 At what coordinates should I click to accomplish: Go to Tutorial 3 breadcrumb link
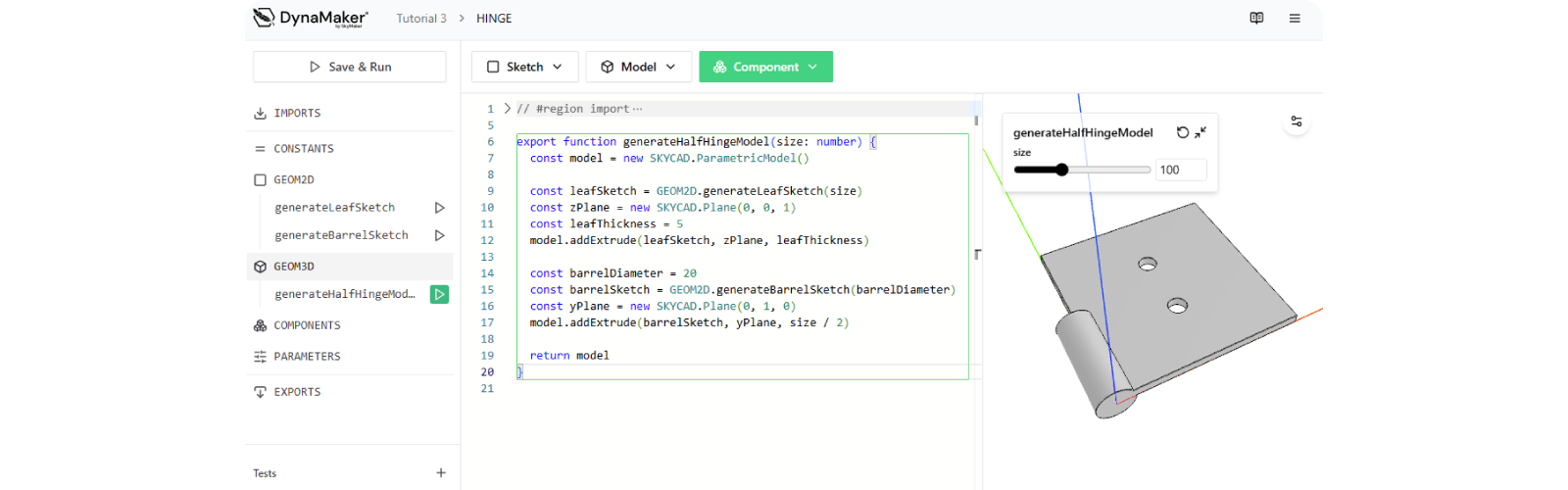[x=420, y=19]
